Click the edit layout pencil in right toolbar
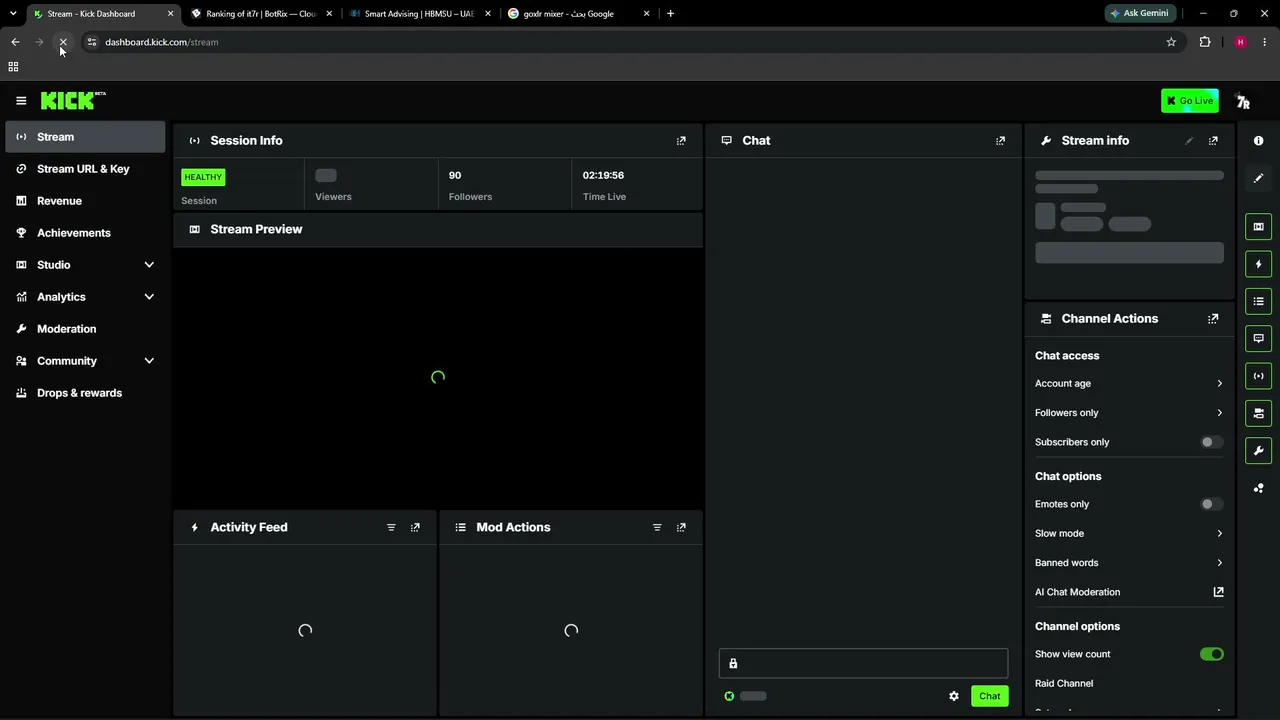The image size is (1280, 720). (x=1258, y=178)
